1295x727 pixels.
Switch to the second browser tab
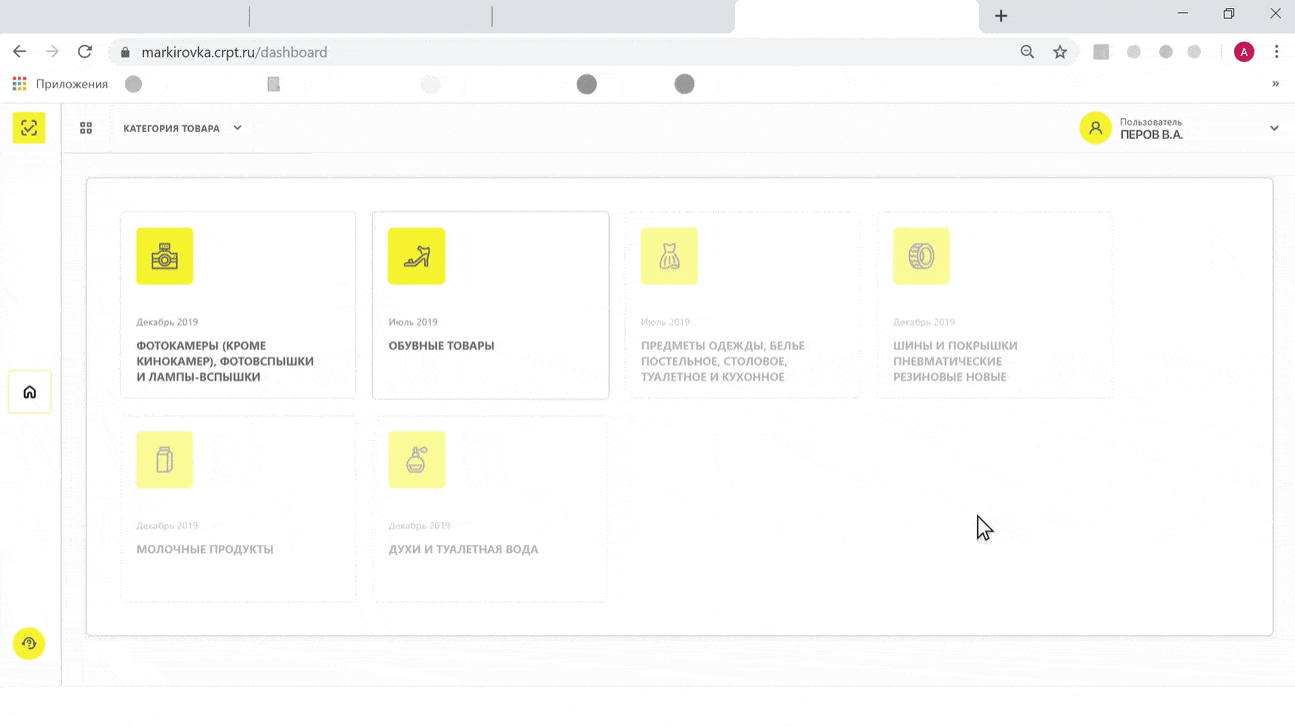[x=371, y=16]
